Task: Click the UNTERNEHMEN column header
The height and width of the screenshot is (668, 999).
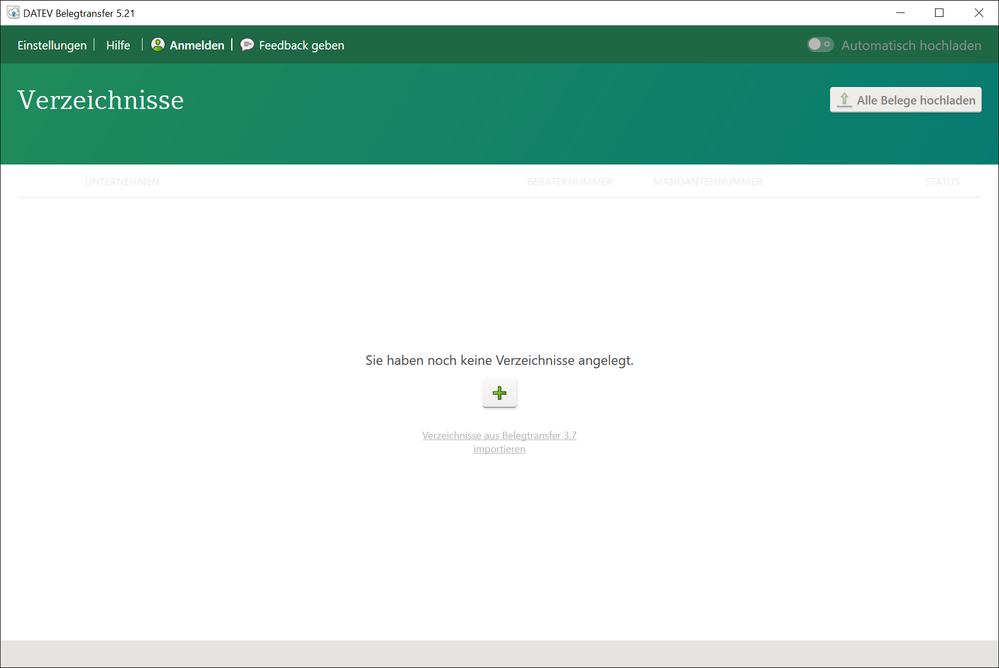Action: pyautogui.click(x=122, y=182)
